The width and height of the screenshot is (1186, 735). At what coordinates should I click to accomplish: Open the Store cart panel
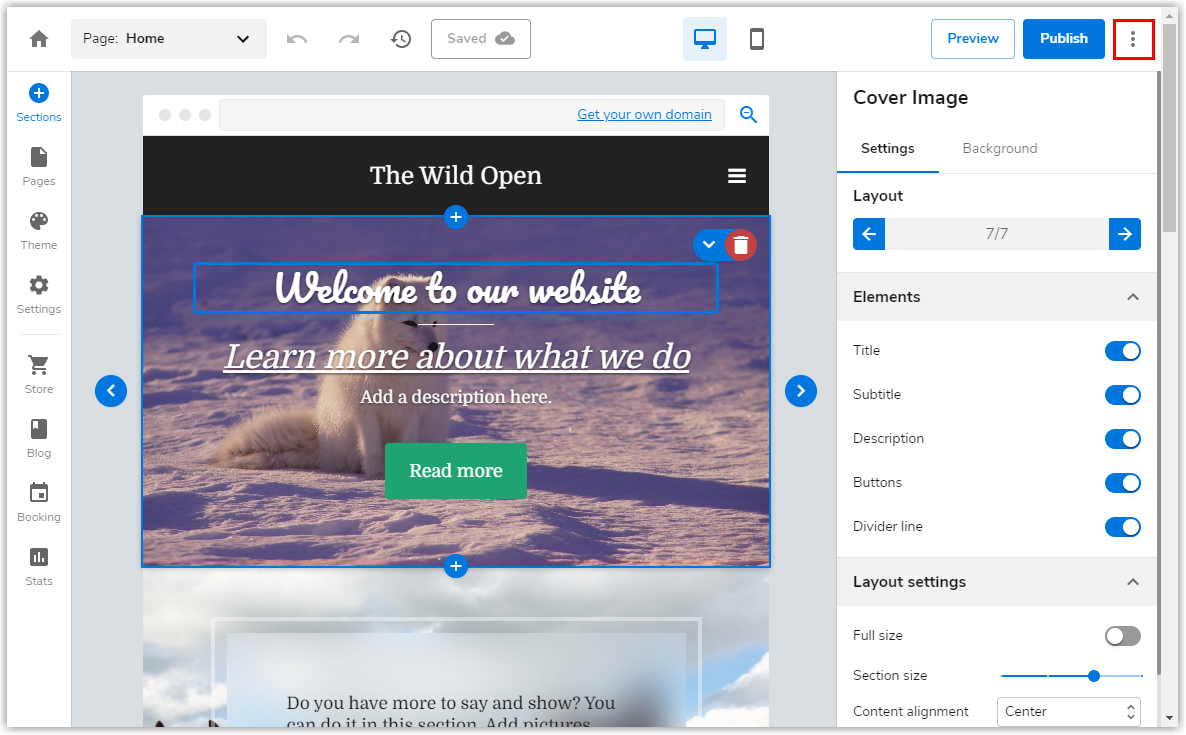pos(39,375)
